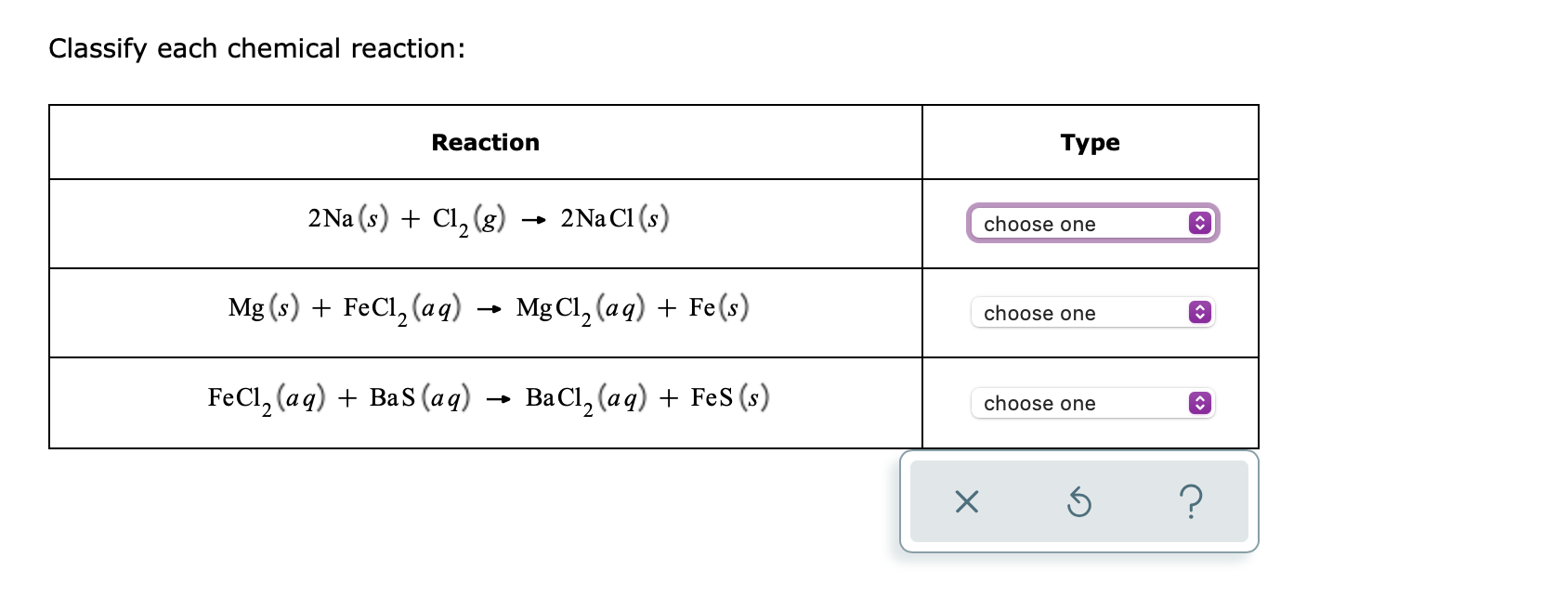Click the BaS(aq) reactant in third reaction
1568x609 pixels.
pos(419,398)
